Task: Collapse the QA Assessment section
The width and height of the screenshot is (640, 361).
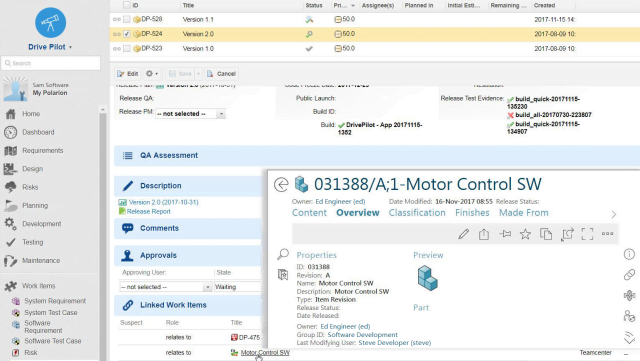Action: [x=169, y=156]
